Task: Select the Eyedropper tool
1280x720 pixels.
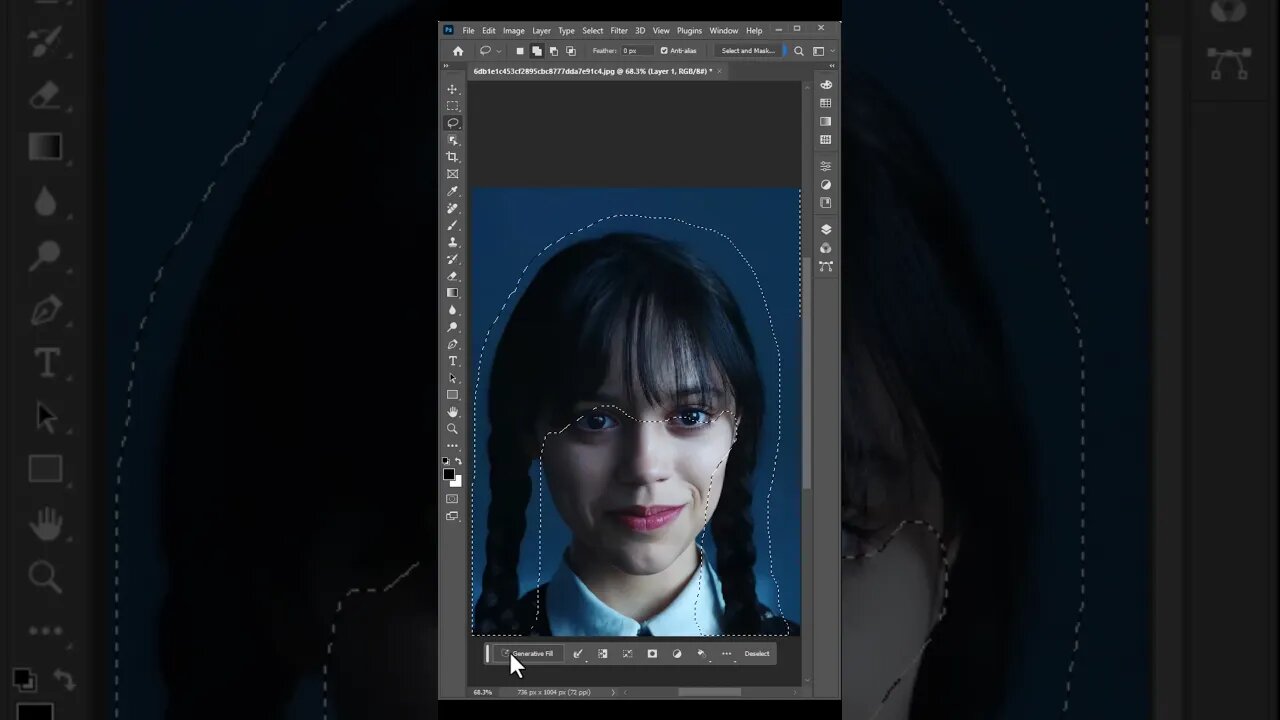Action: point(452,191)
